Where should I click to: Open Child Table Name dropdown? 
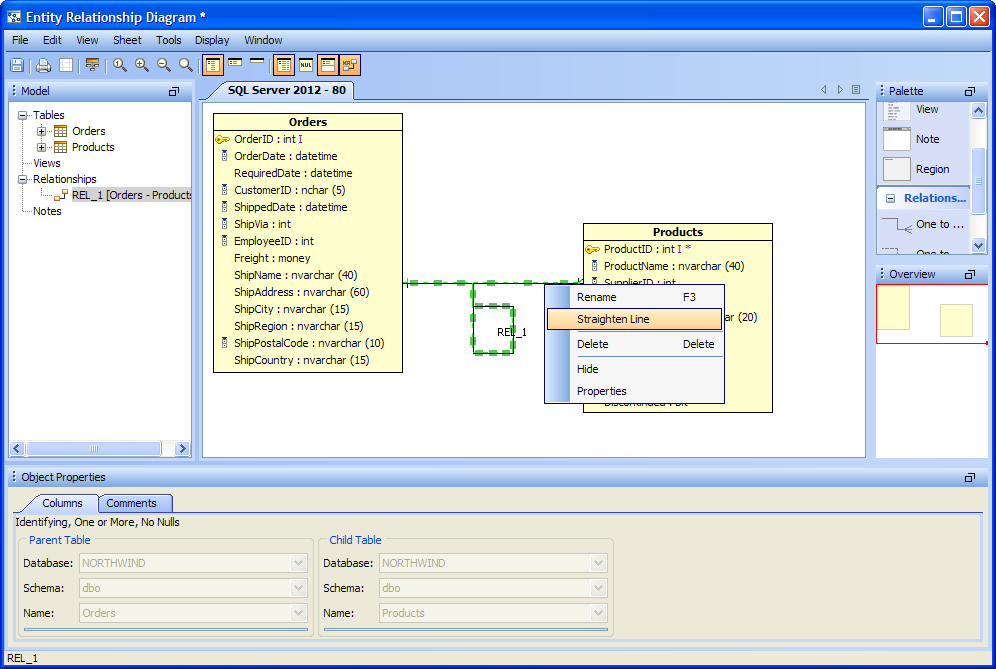598,613
